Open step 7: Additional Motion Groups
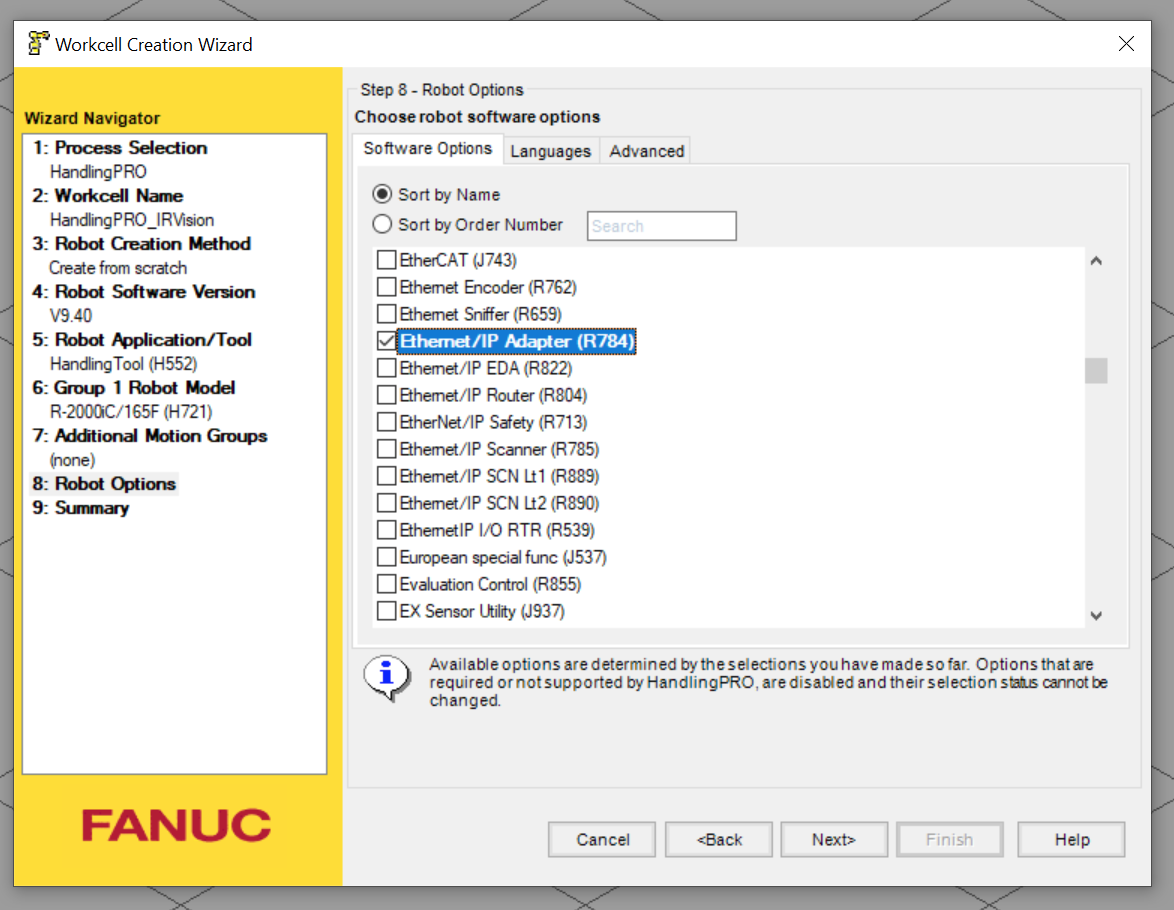 (x=150, y=435)
